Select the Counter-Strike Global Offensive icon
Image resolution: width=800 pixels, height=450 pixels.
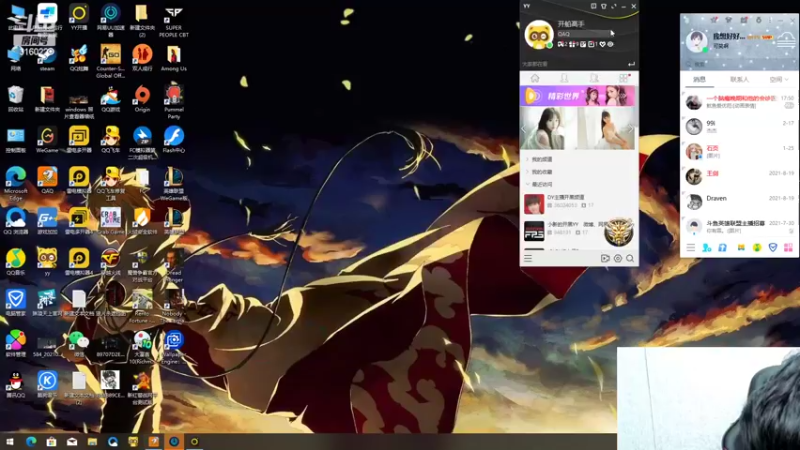pos(110,61)
